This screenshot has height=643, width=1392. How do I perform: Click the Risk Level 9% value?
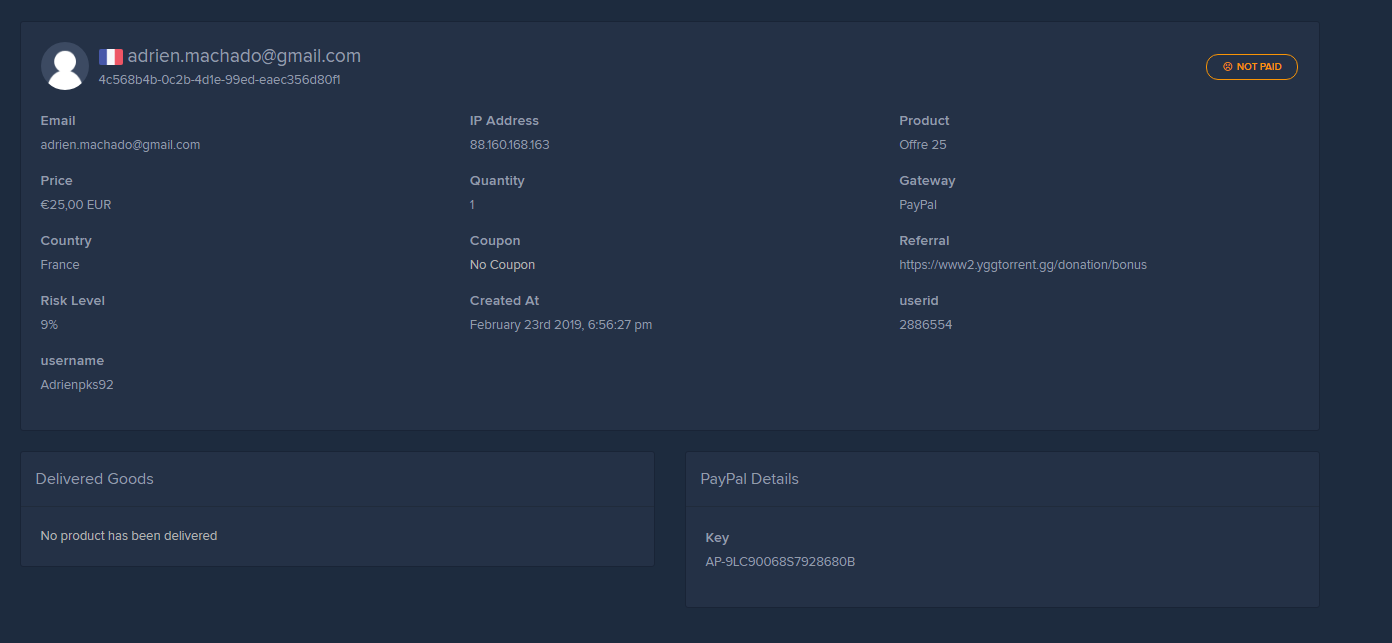point(49,325)
